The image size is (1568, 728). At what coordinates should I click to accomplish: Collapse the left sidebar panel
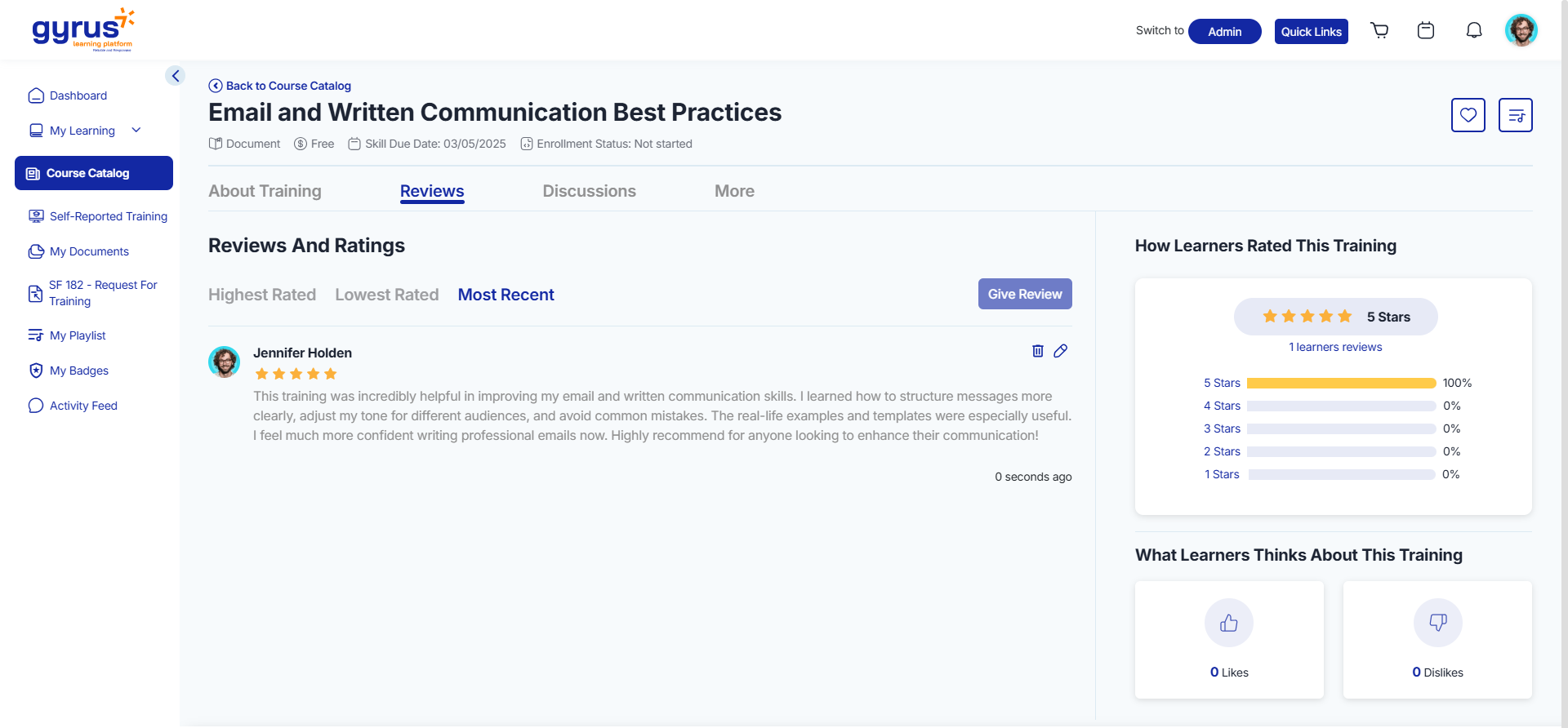click(175, 76)
